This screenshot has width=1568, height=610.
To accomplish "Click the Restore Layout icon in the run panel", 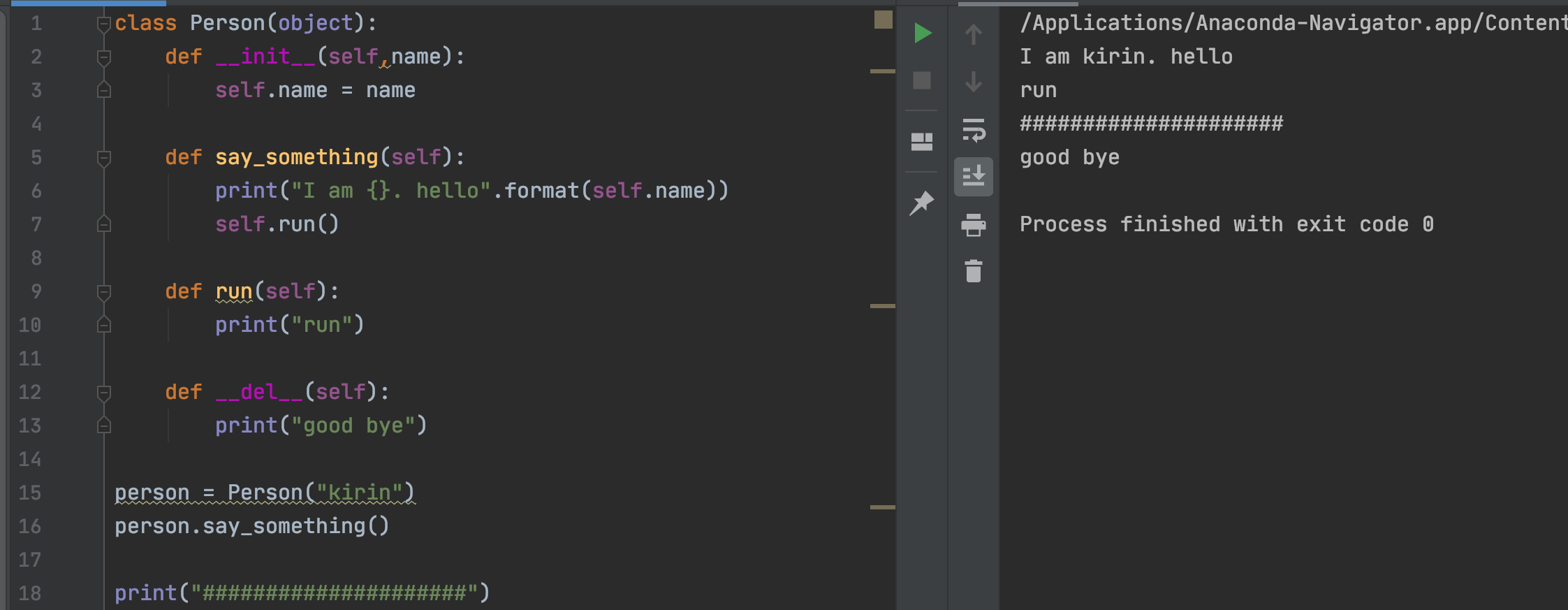I will pos(922,142).
